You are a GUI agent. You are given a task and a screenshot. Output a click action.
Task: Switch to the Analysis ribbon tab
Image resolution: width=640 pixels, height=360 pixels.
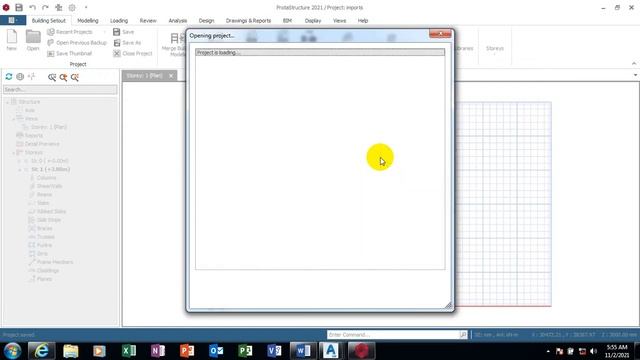(x=178, y=20)
